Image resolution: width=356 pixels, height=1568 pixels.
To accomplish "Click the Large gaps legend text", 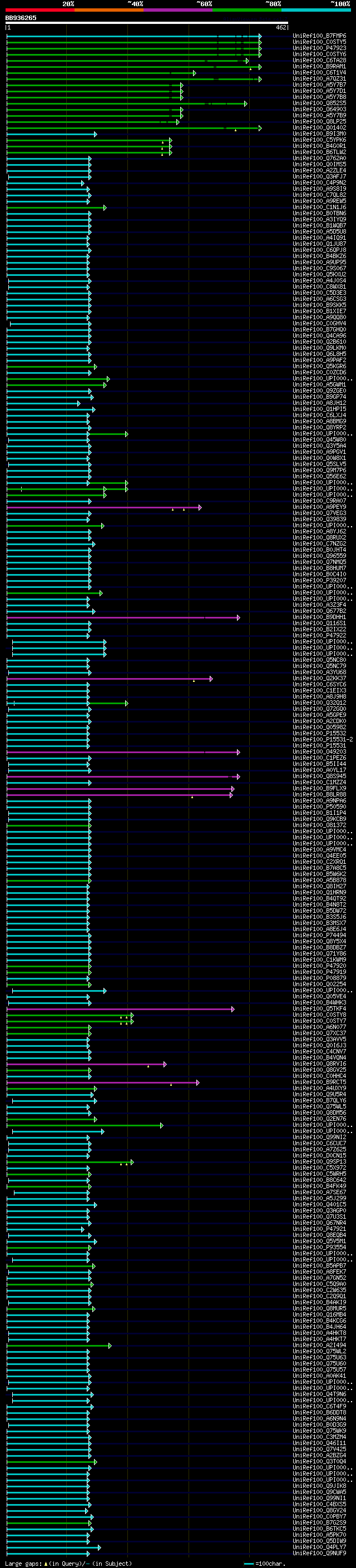I will coord(68,1563).
